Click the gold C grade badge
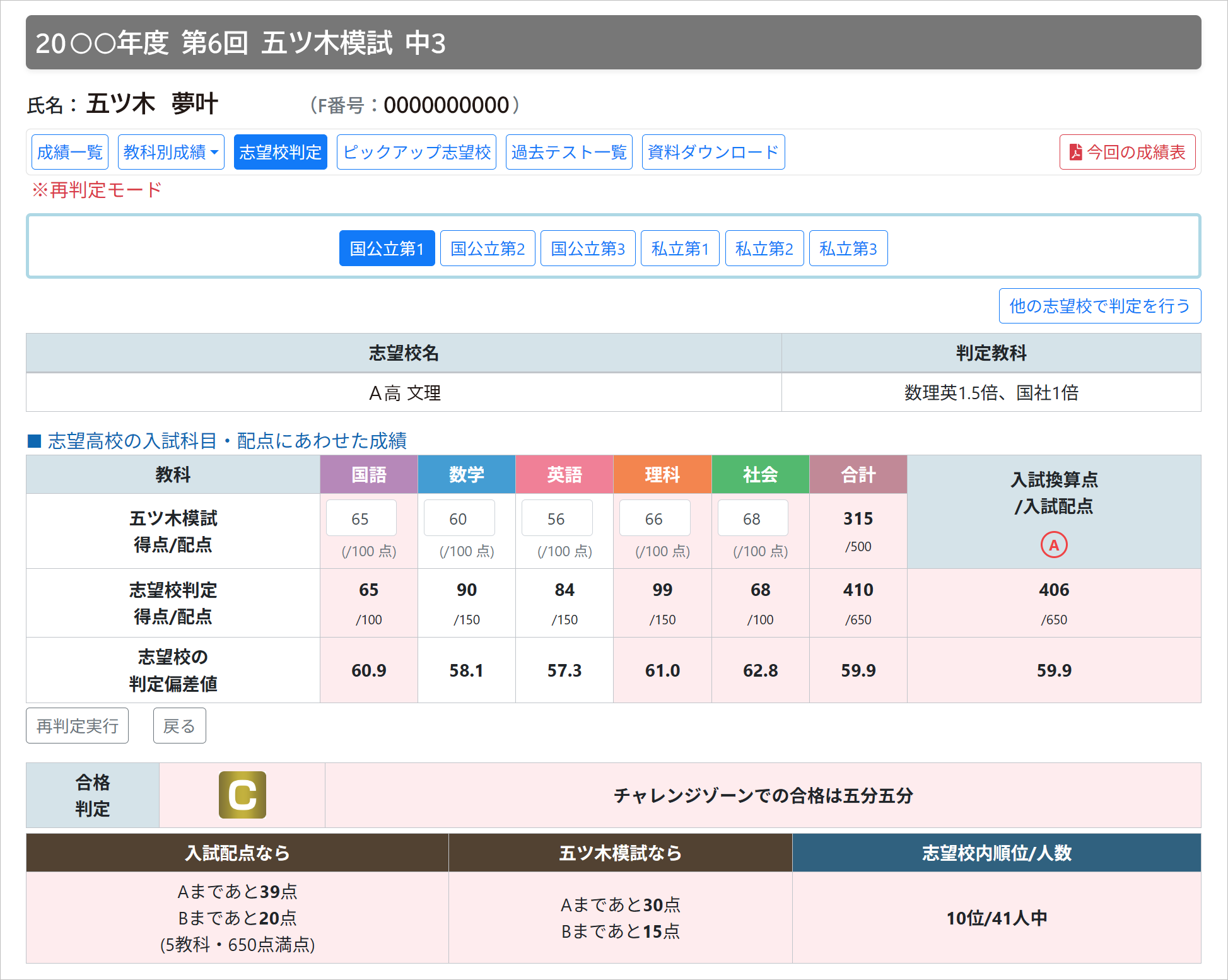The width and height of the screenshot is (1228, 980). pyautogui.click(x=242, y=795)
